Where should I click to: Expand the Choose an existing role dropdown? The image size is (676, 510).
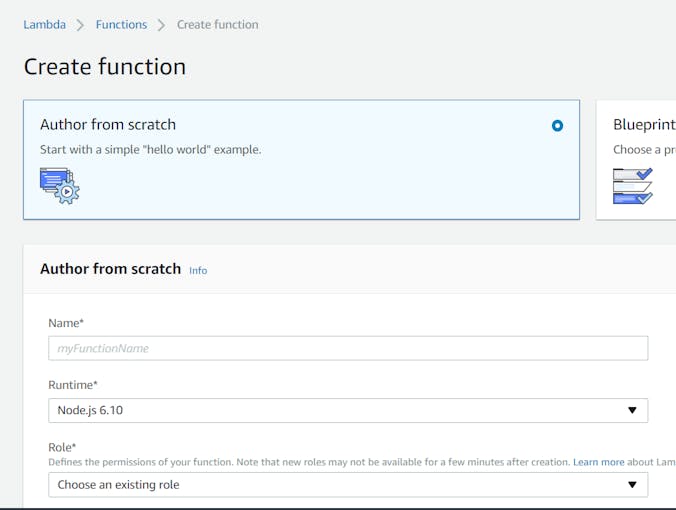coord(348,485)
